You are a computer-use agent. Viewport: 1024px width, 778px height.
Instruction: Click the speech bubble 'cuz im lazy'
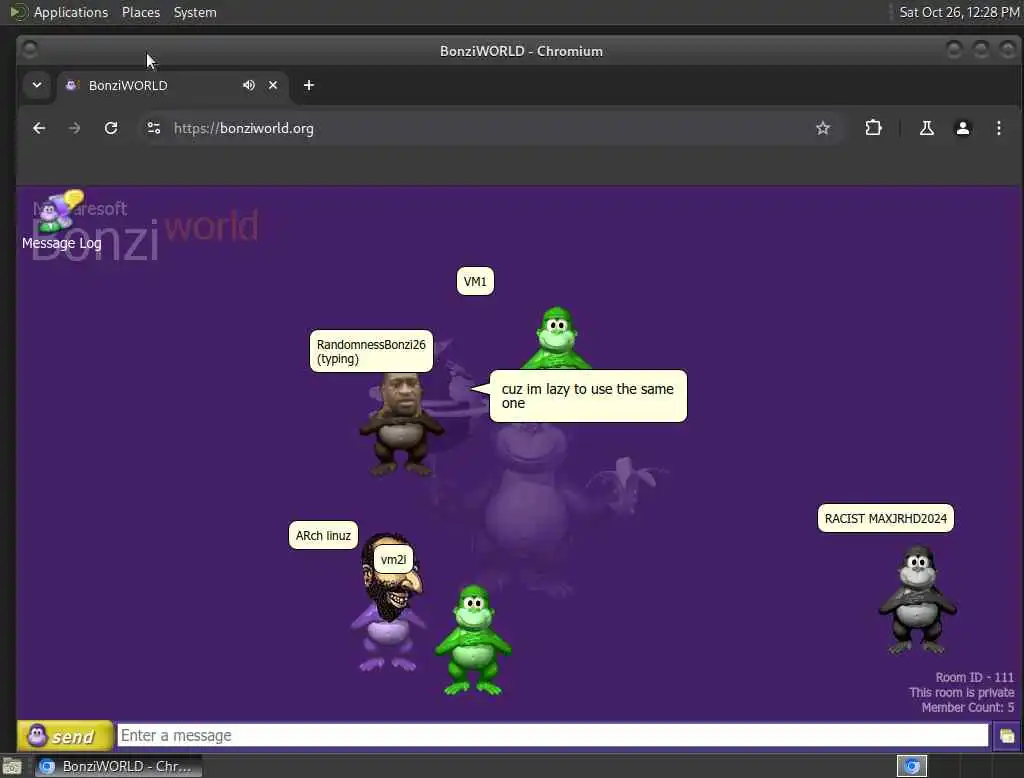[588, 396]
